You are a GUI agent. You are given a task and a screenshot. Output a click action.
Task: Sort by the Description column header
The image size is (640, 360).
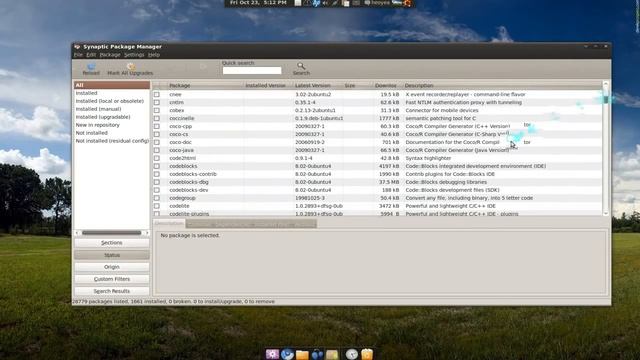(502, 86)
